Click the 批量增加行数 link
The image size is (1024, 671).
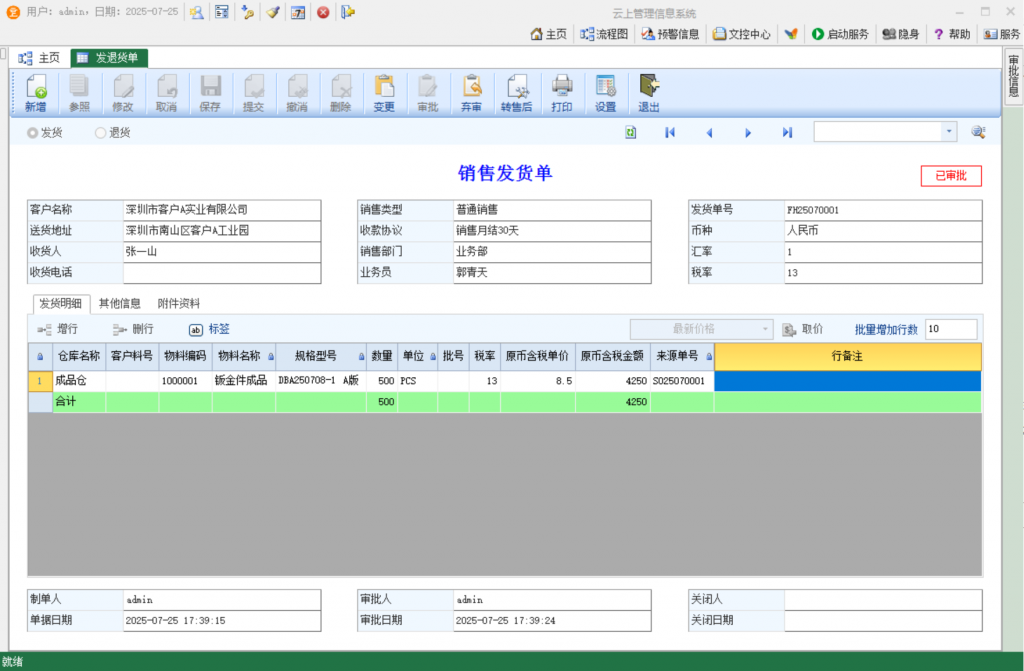click(x=886, y=329)
